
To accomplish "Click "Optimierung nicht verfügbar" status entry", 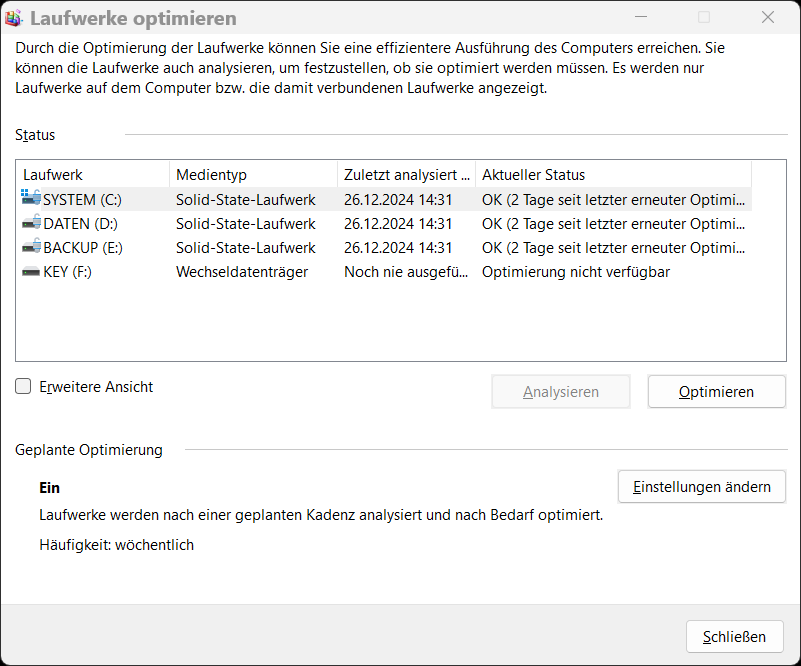I will pos(576,271).
